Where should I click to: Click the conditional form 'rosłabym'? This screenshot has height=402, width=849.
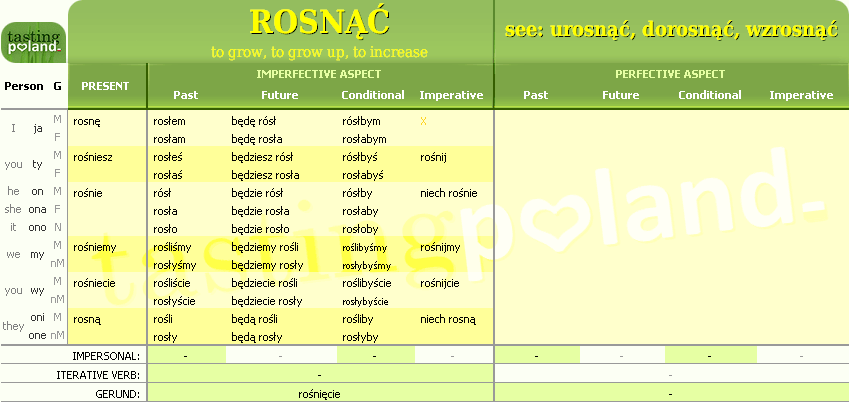[364, 139]
